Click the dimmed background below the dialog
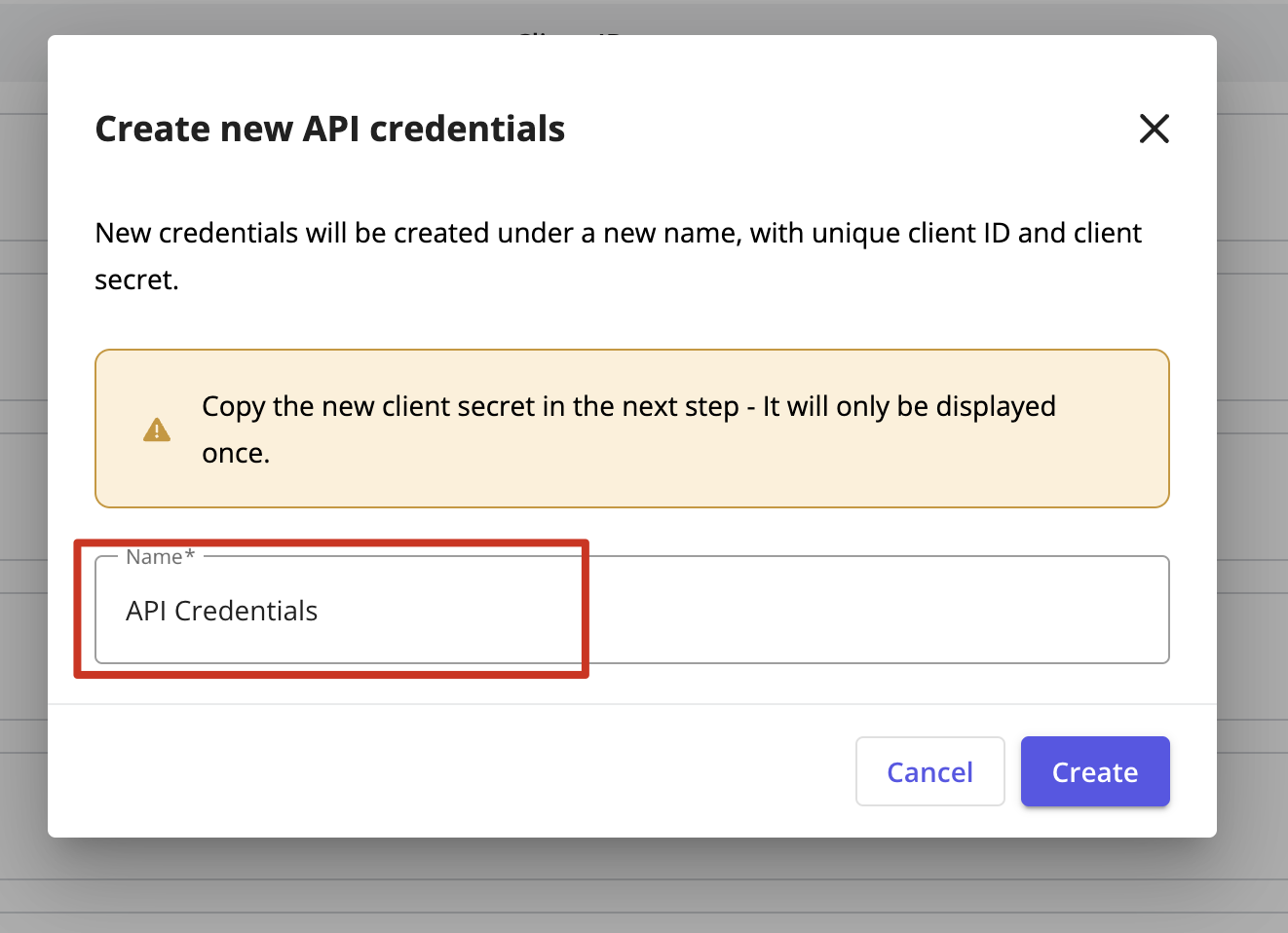This screenshot has height=933, width=1288. (x=643, y=885)
